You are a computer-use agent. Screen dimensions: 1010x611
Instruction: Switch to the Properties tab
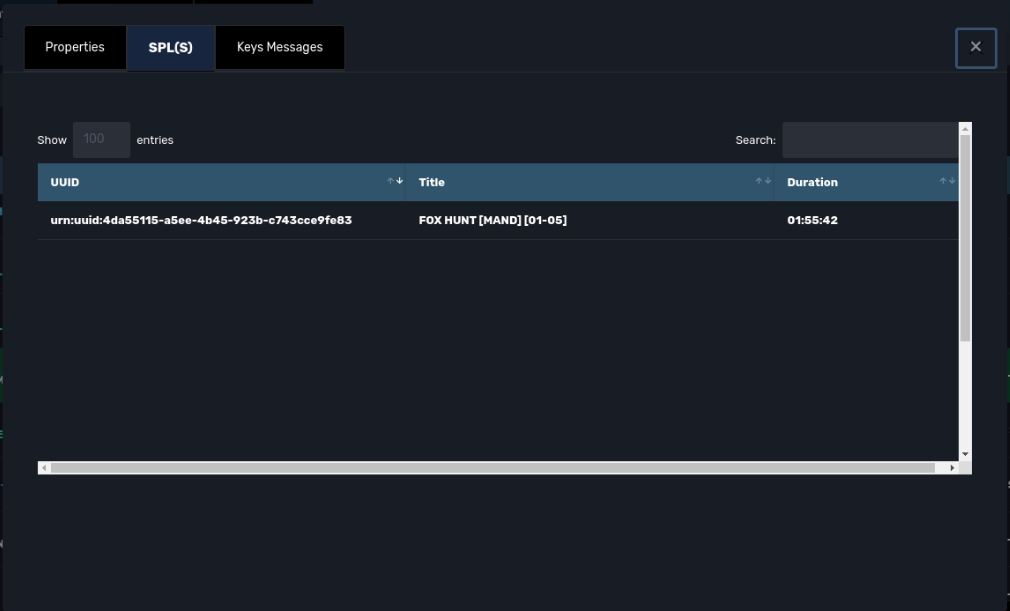(x=75, y=48)
